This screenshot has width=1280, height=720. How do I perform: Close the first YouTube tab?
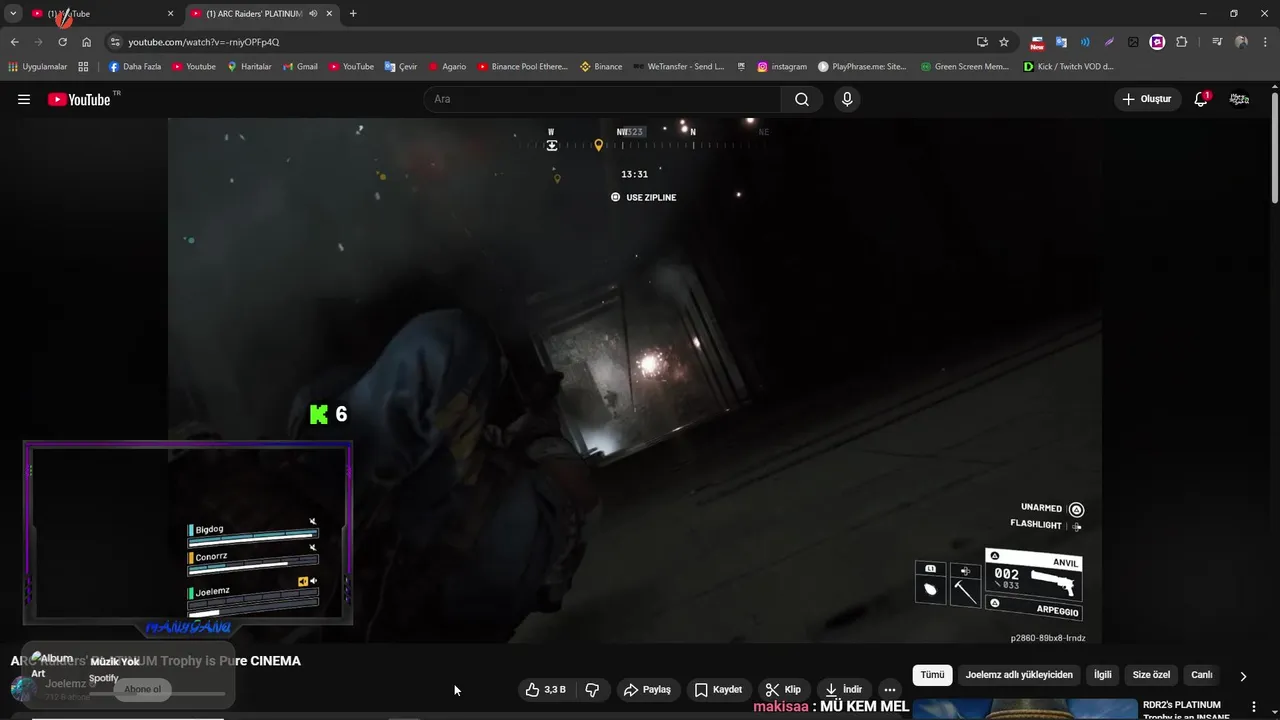[170, 14]
